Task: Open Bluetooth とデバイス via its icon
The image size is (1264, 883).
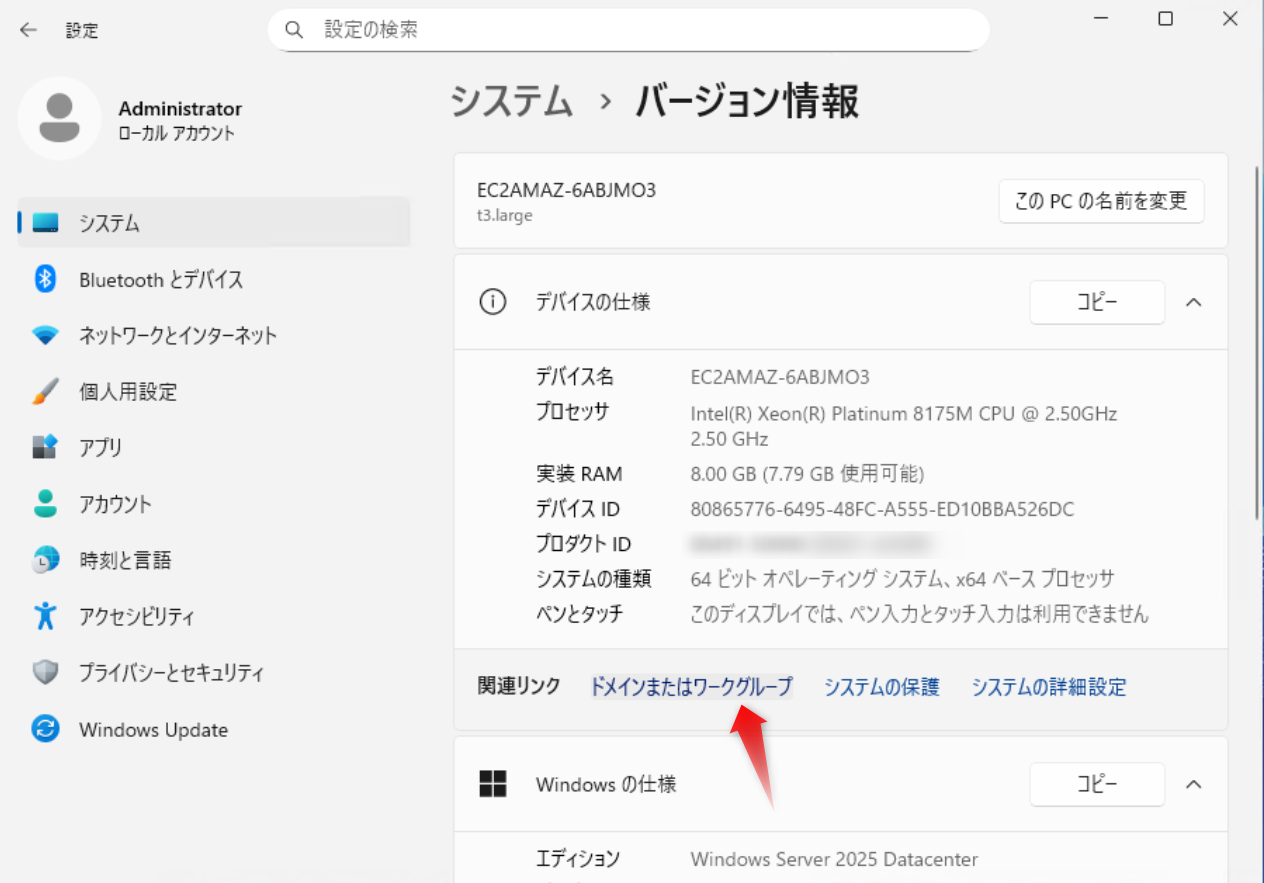Action: (x=45, y=280)
